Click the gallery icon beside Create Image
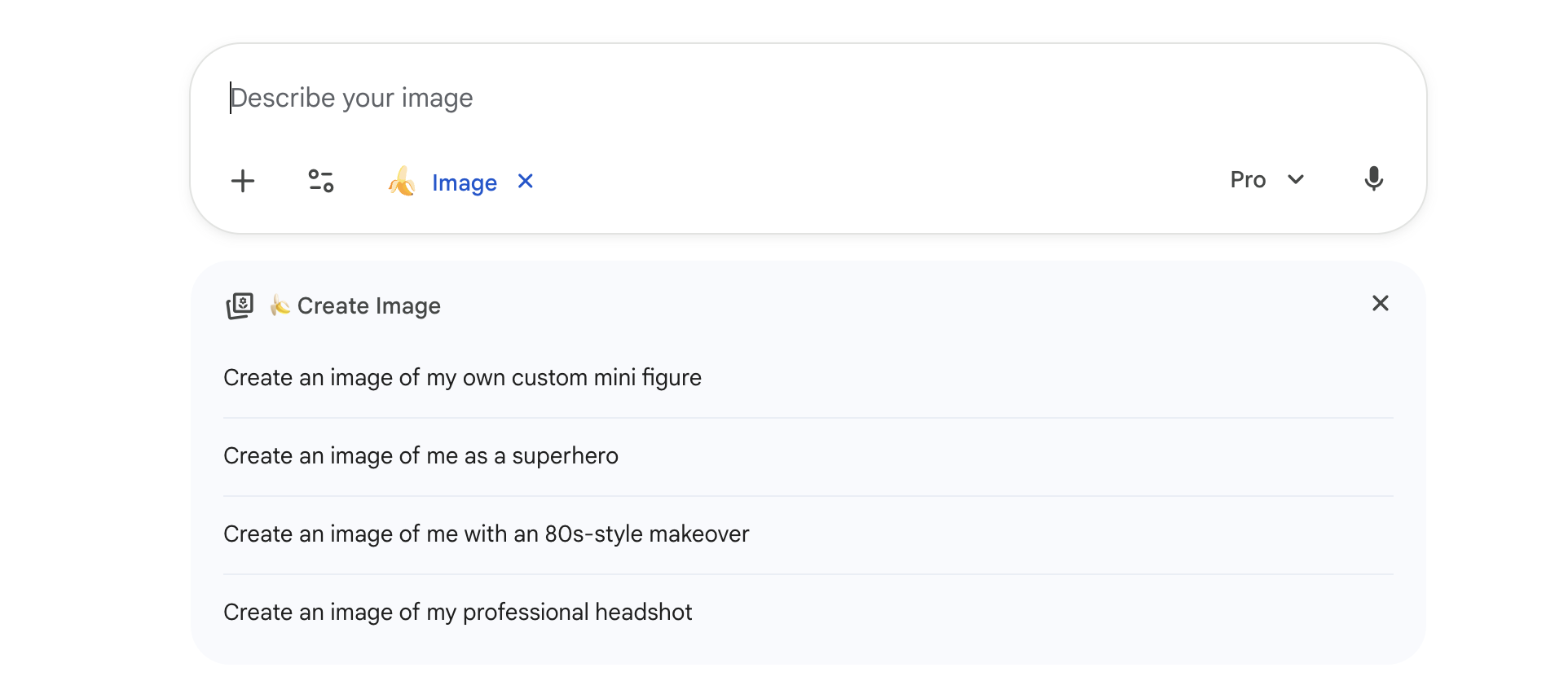 tap(240, 306)
